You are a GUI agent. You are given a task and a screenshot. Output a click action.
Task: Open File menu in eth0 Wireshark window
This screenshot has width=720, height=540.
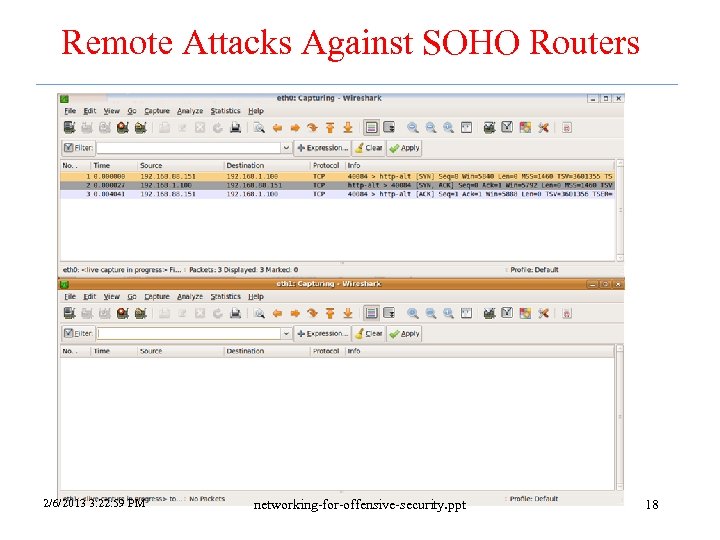pos(70,111)
